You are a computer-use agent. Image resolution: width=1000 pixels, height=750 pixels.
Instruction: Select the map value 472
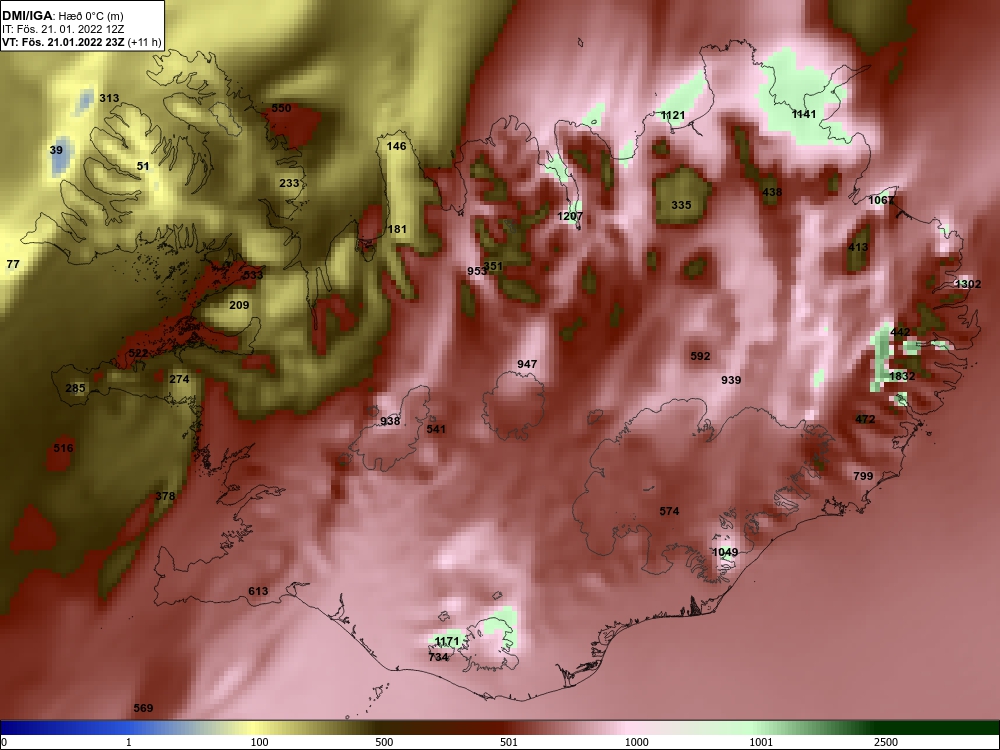(x=865, y=420)
